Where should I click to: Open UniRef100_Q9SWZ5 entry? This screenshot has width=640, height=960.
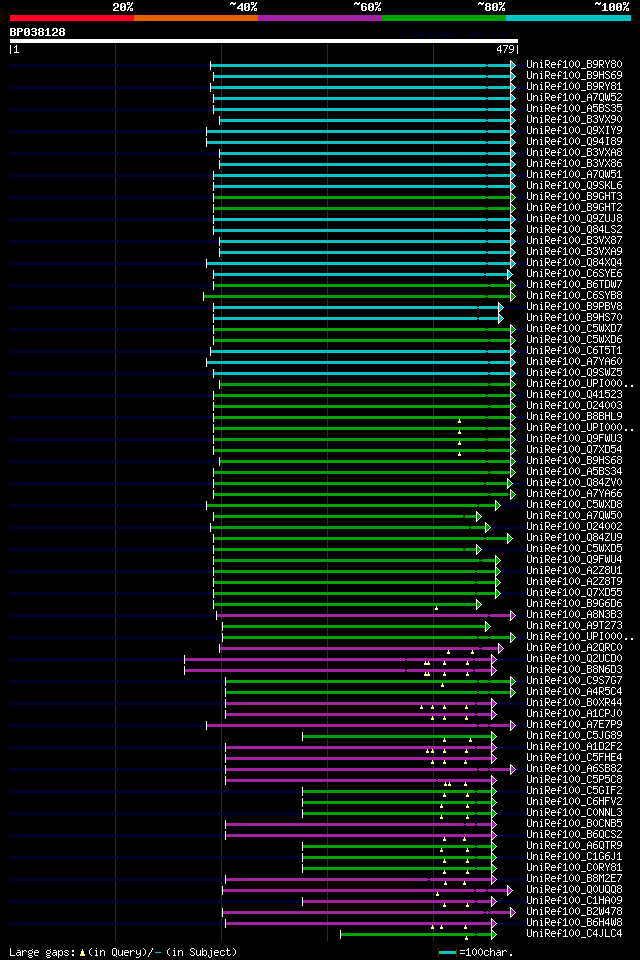tap(574, 373)
